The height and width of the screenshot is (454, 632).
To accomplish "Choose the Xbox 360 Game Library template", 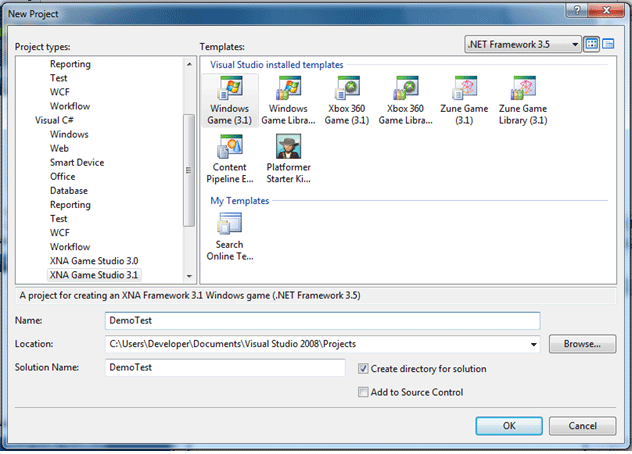I will (x=405, y=100).
